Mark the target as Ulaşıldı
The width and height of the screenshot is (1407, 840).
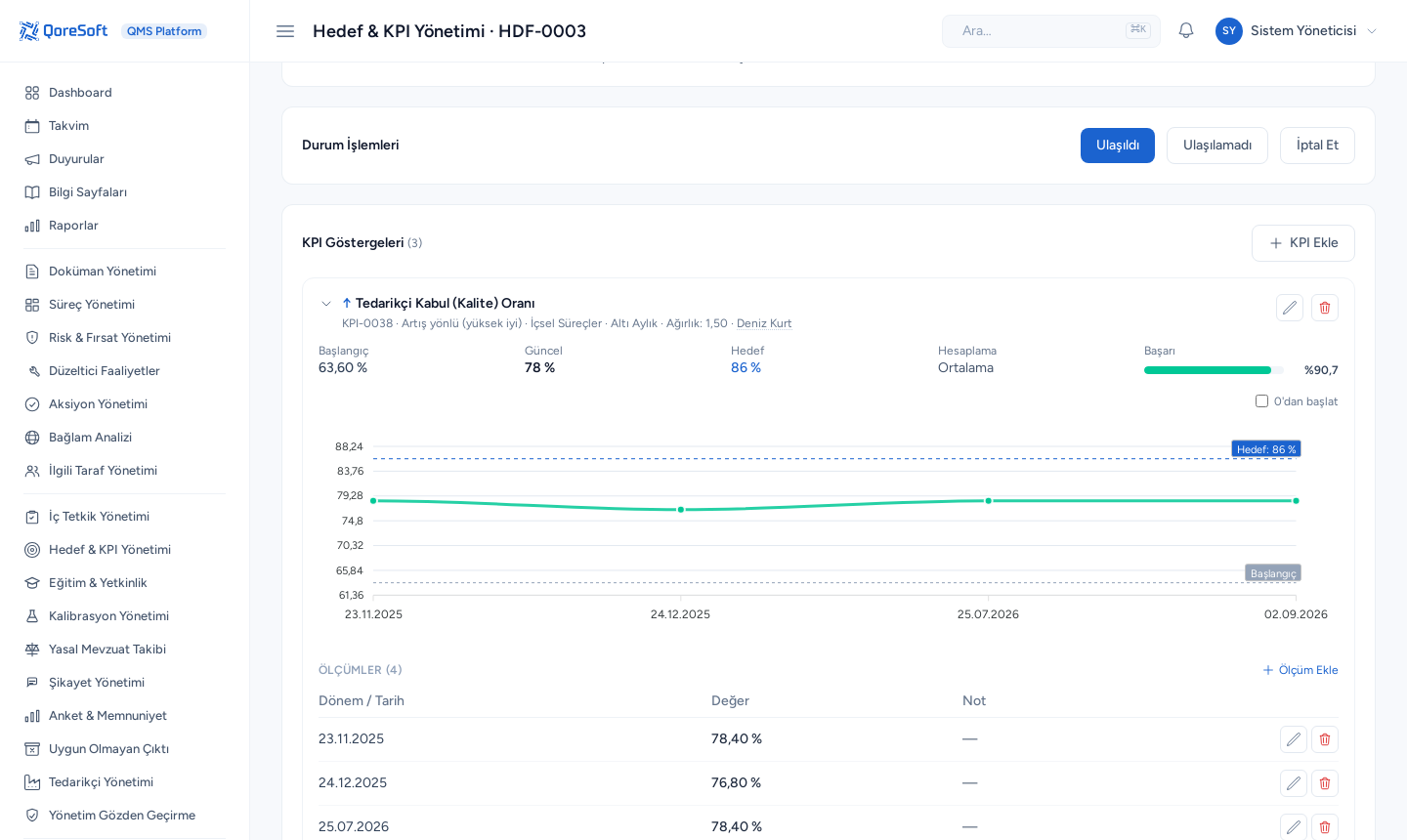click(1118, 146)
